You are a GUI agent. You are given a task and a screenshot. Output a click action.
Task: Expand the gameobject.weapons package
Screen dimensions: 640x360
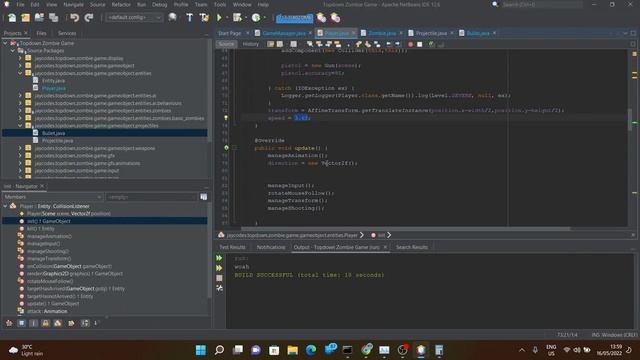(20, 148)
